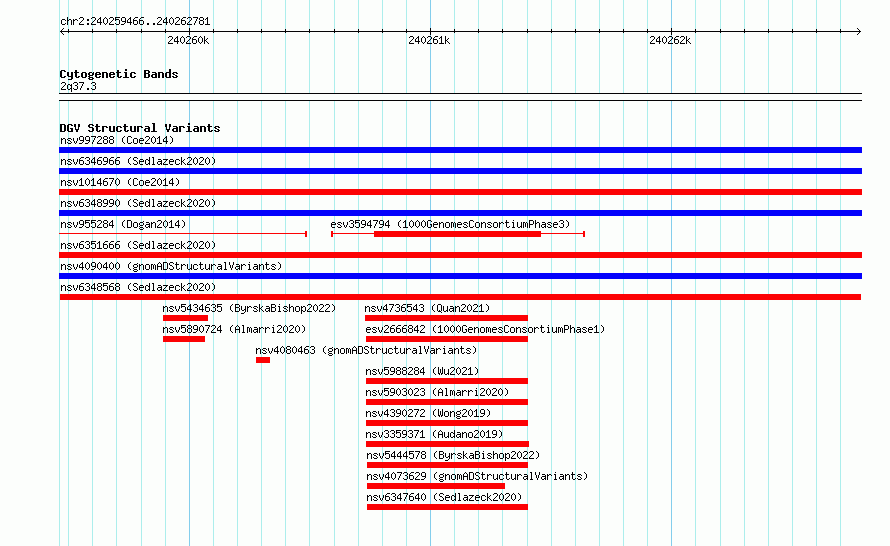This screenshot has width=890, height=546.
Task: Select the red bar under nsv4390272
Action: click(x=447, y=423)
